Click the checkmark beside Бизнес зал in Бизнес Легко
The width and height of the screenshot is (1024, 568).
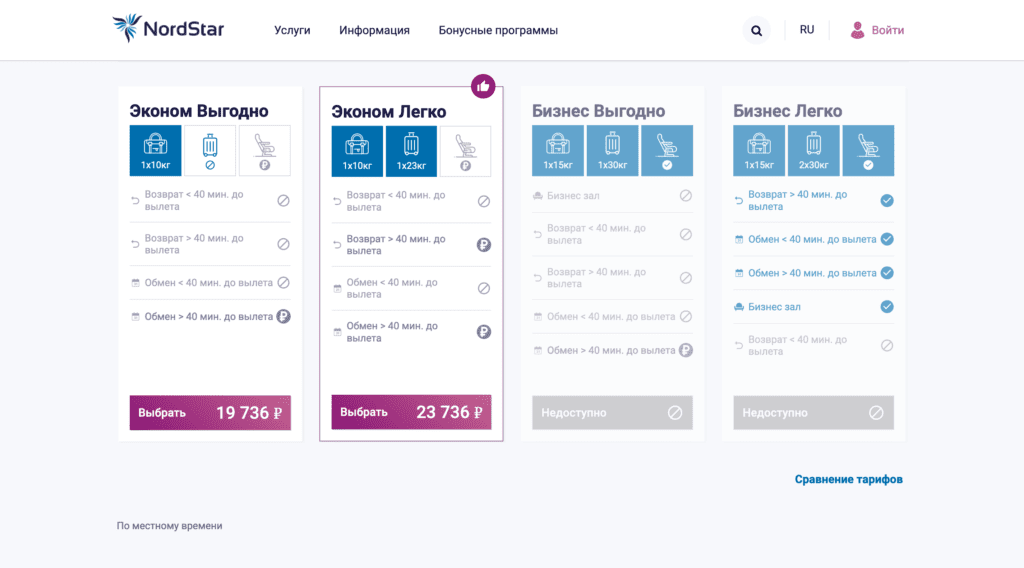[x=886, y=307]
